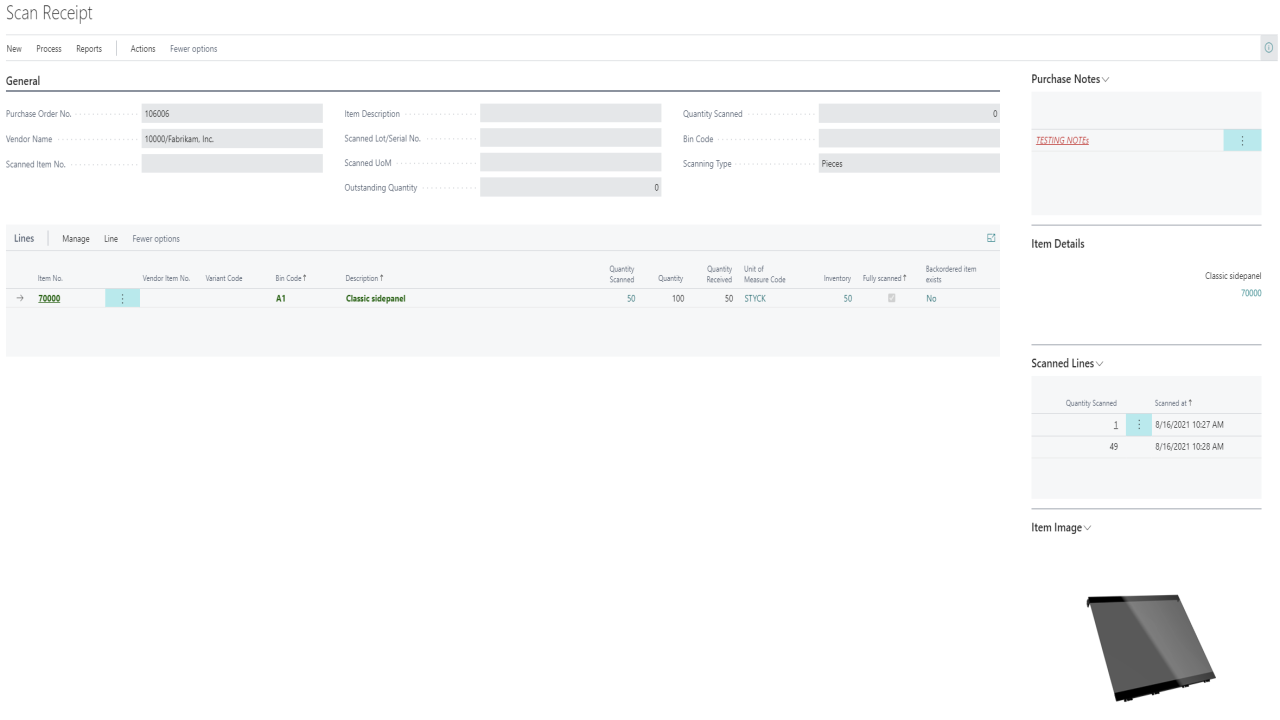Click Quantity Scanned value 50 in lines
This screenshot has height=720, width=1280.
tap(630, 298)
